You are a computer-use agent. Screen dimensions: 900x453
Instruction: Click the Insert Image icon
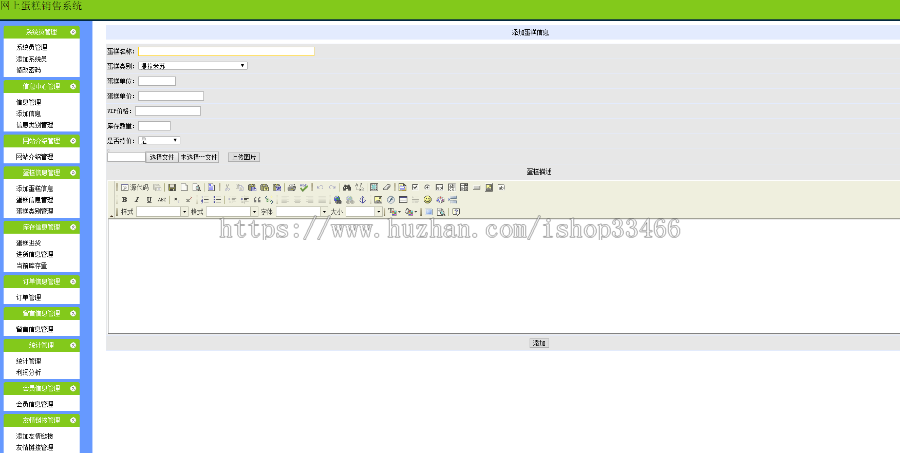(x=378, y=200)
